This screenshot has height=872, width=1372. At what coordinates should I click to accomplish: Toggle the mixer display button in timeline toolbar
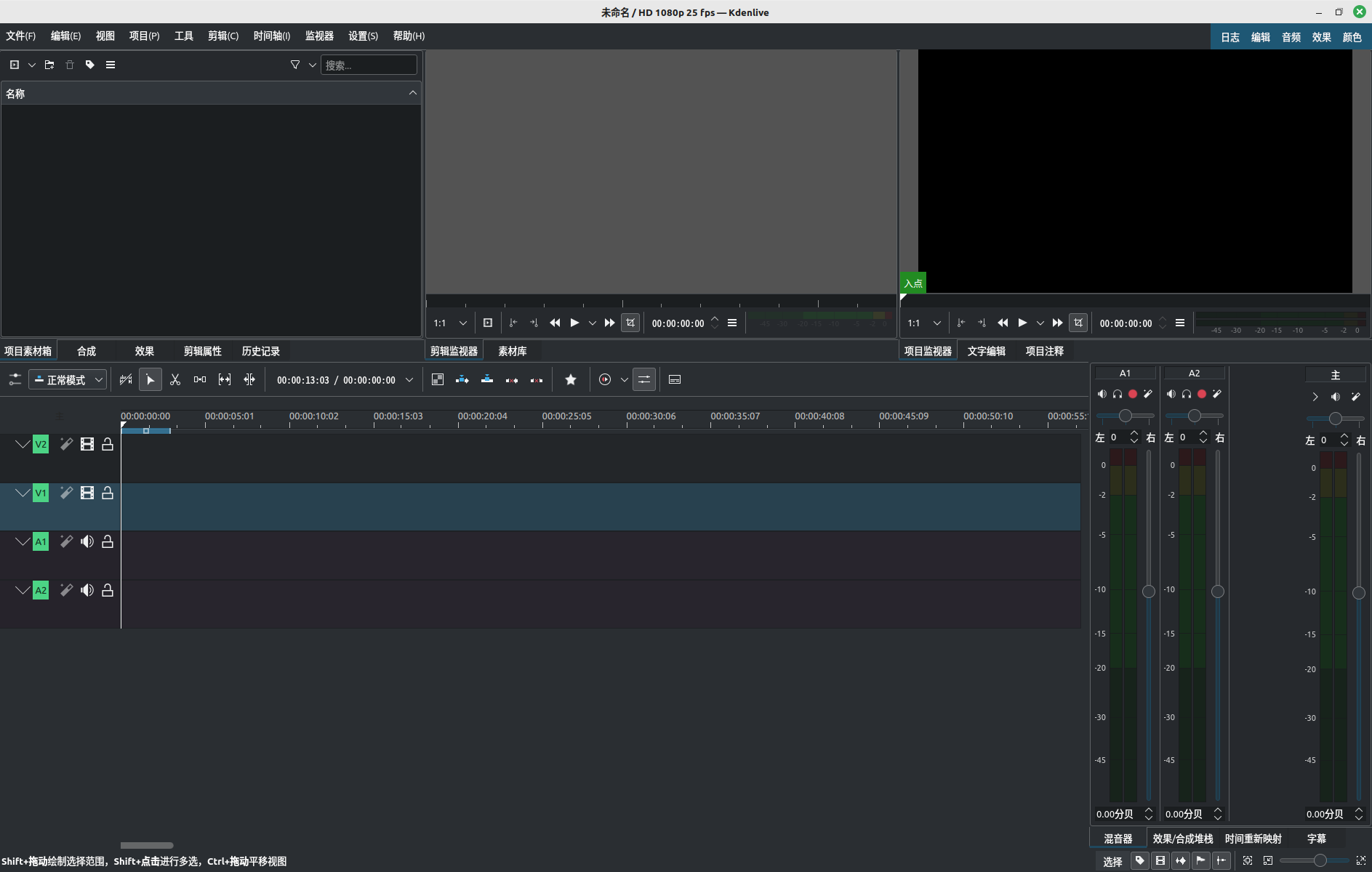(644, 379)
